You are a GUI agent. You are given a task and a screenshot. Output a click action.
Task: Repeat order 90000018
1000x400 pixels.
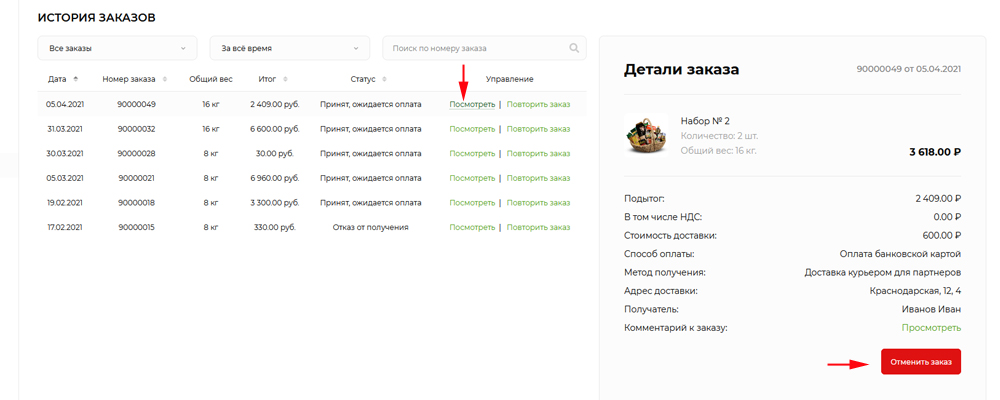(x=538, y=203)
